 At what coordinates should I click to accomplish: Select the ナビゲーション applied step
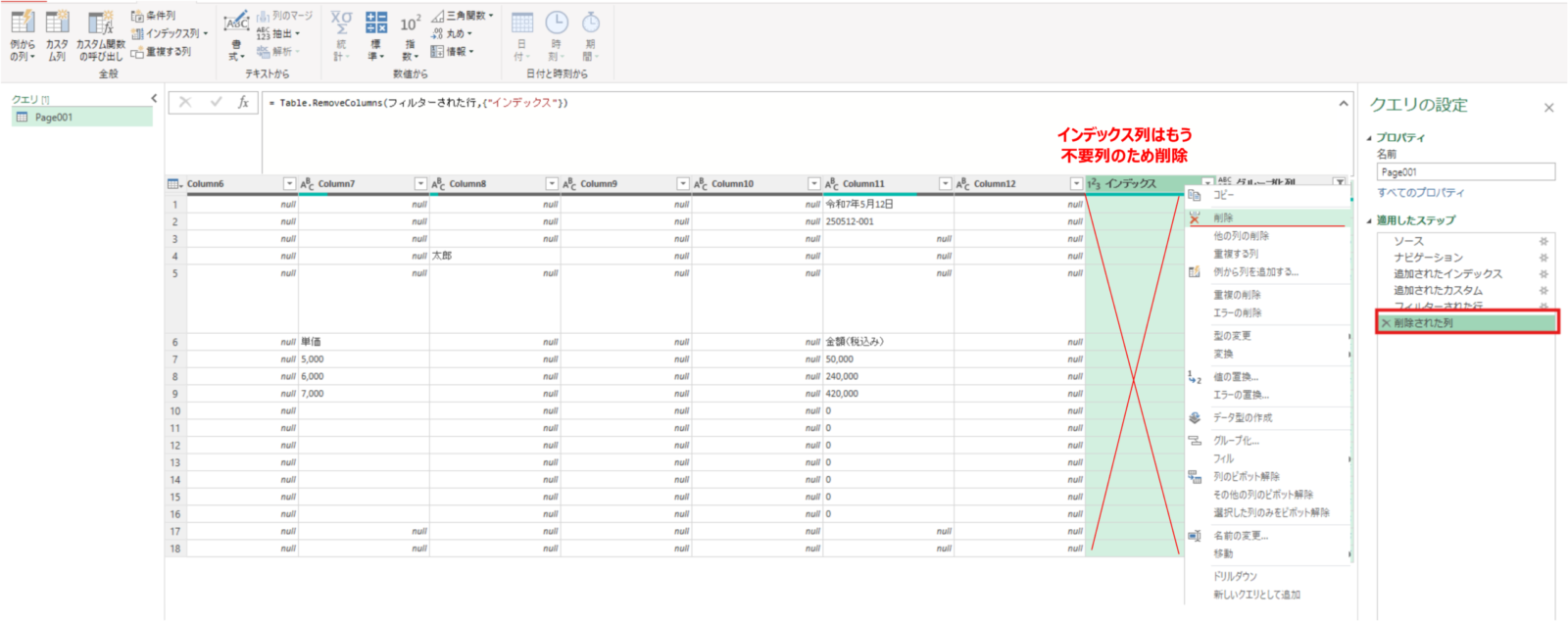coord(1428,258)
